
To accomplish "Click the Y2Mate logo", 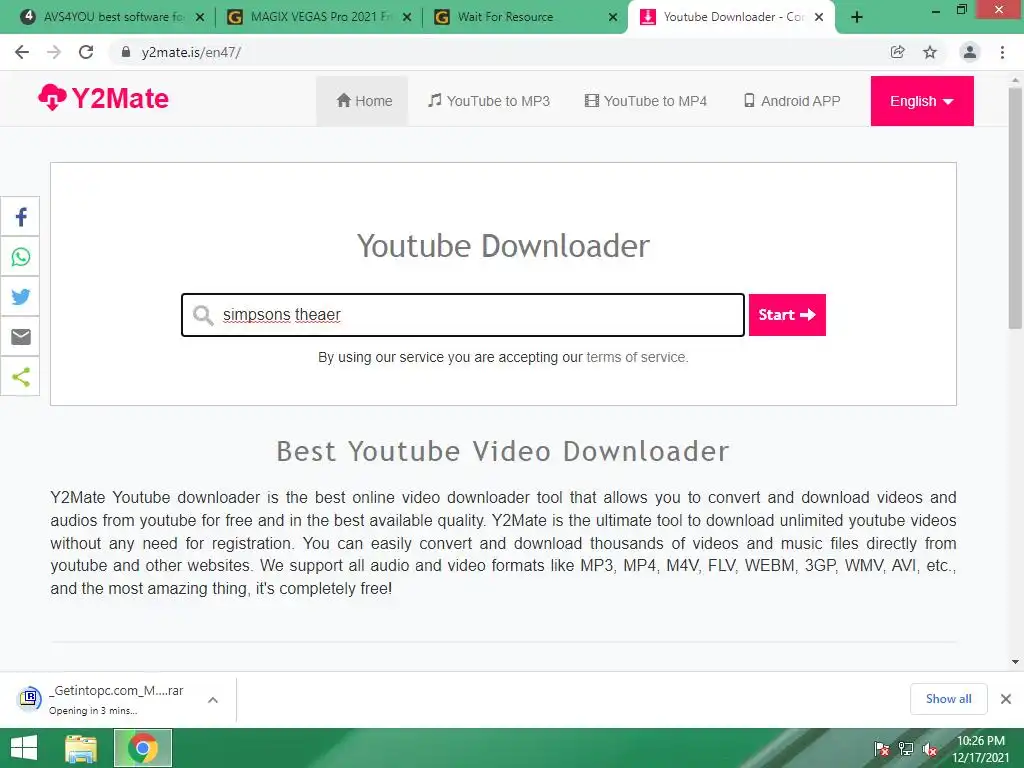I will pyautogui.click(x=103, y=99).
